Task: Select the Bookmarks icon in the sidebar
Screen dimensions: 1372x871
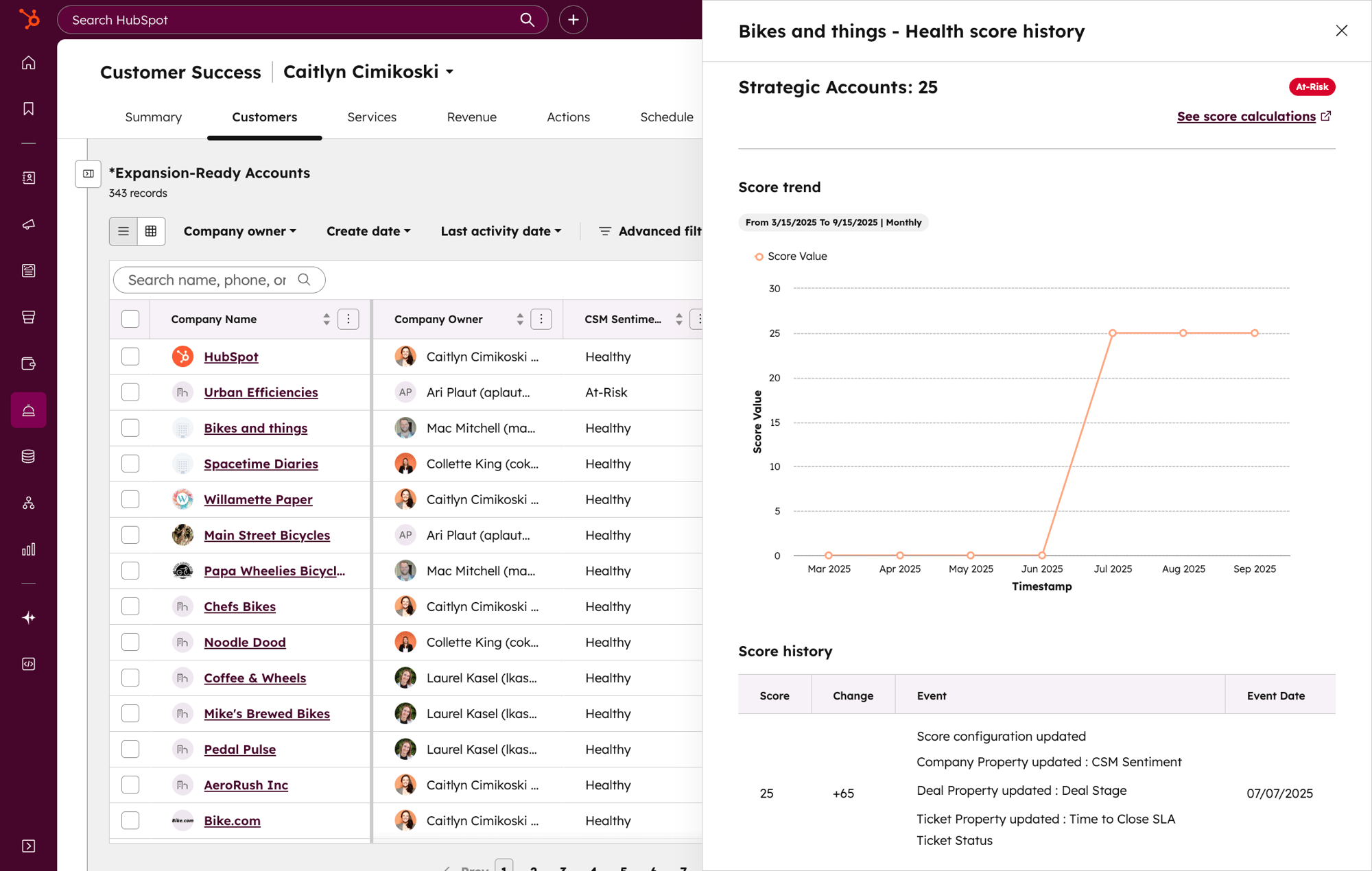Action: pyautogui.click(x=28, y=108)
